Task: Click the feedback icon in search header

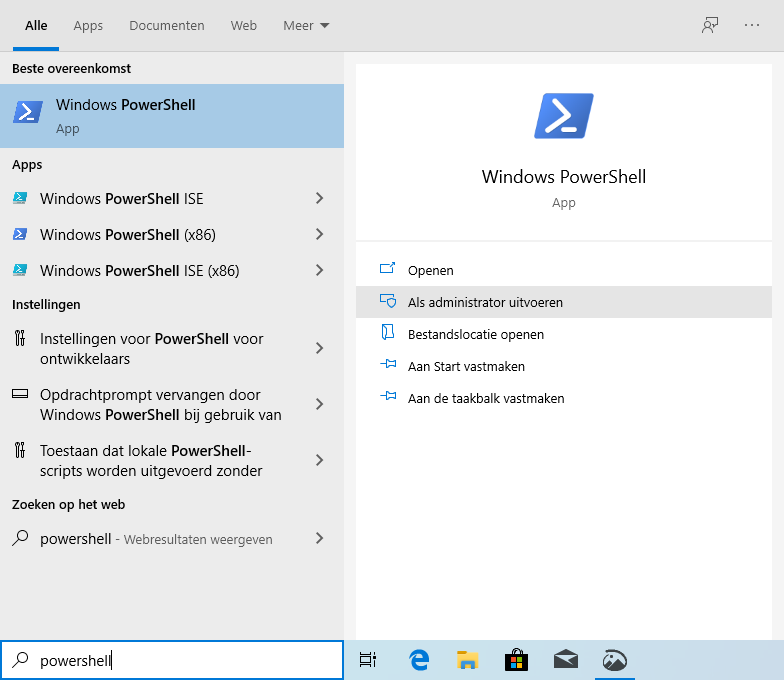Action: (710, 25)
